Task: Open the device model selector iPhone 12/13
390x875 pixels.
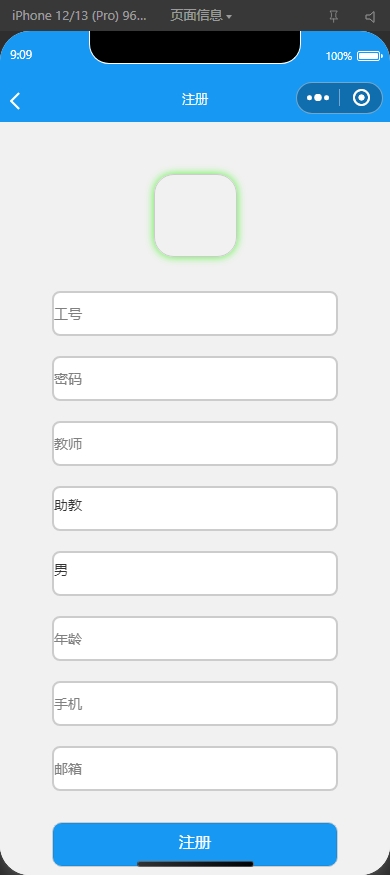Action: tap(79, 16)
